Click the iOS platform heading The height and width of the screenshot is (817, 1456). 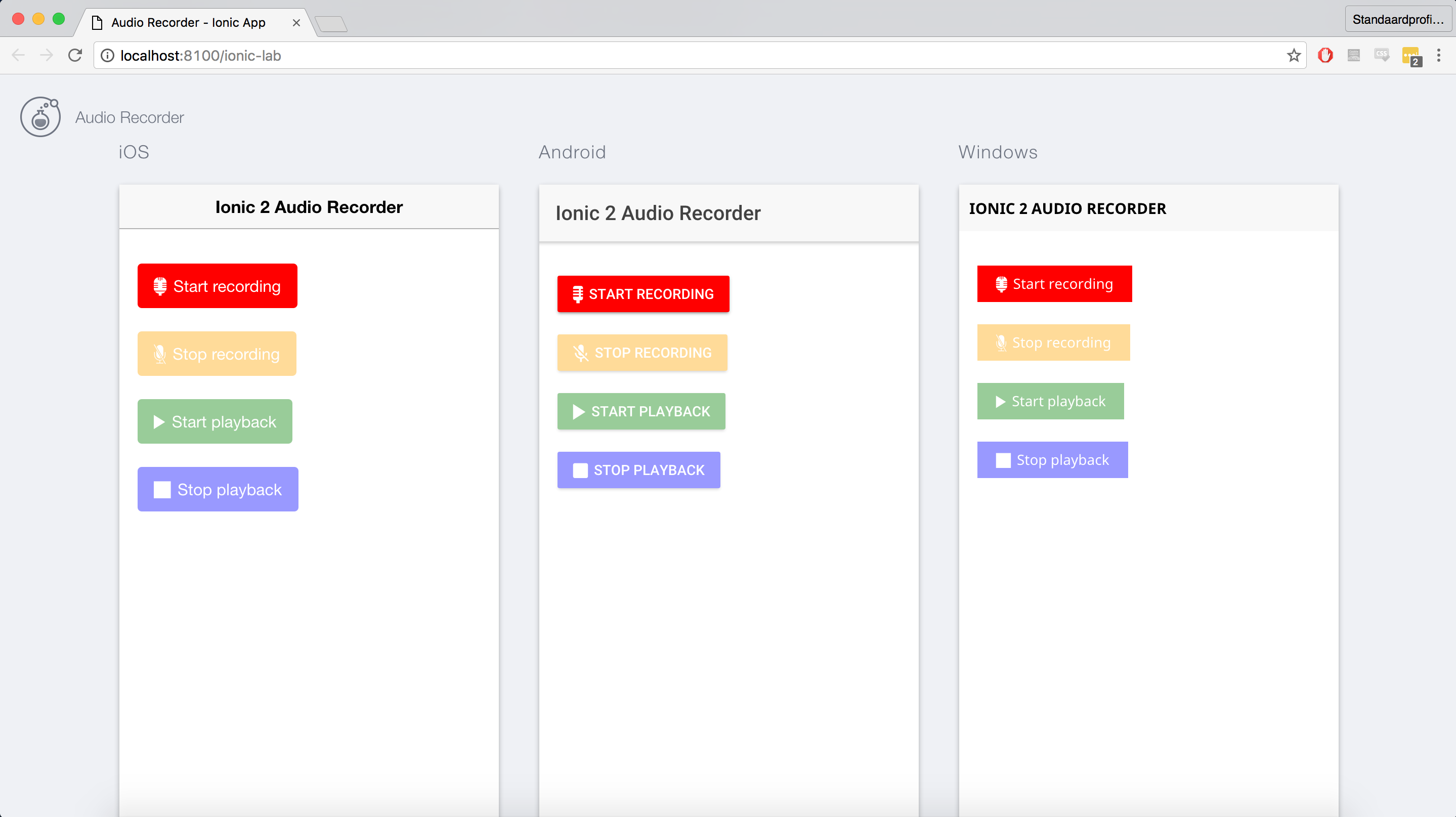tap(134, 152)
